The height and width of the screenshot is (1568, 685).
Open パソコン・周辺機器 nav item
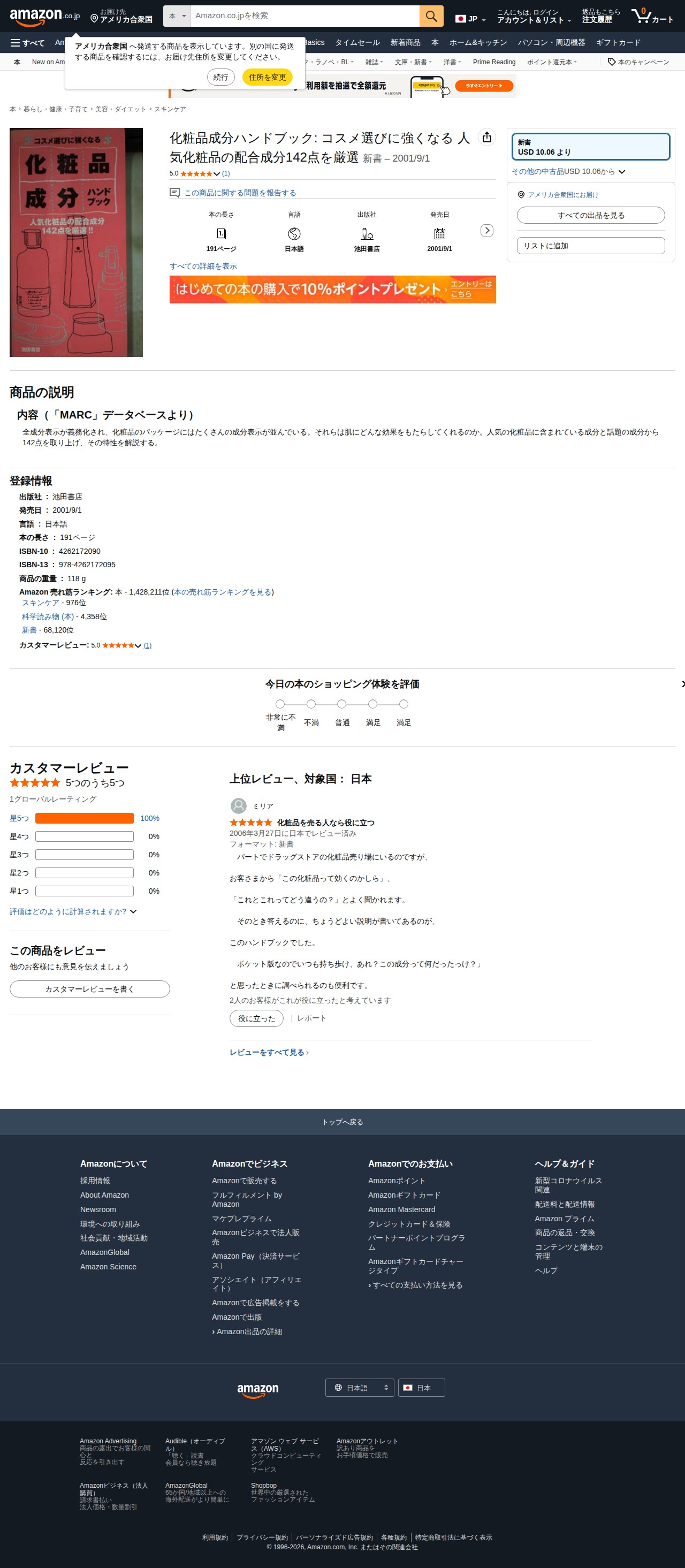click(551, 43)
